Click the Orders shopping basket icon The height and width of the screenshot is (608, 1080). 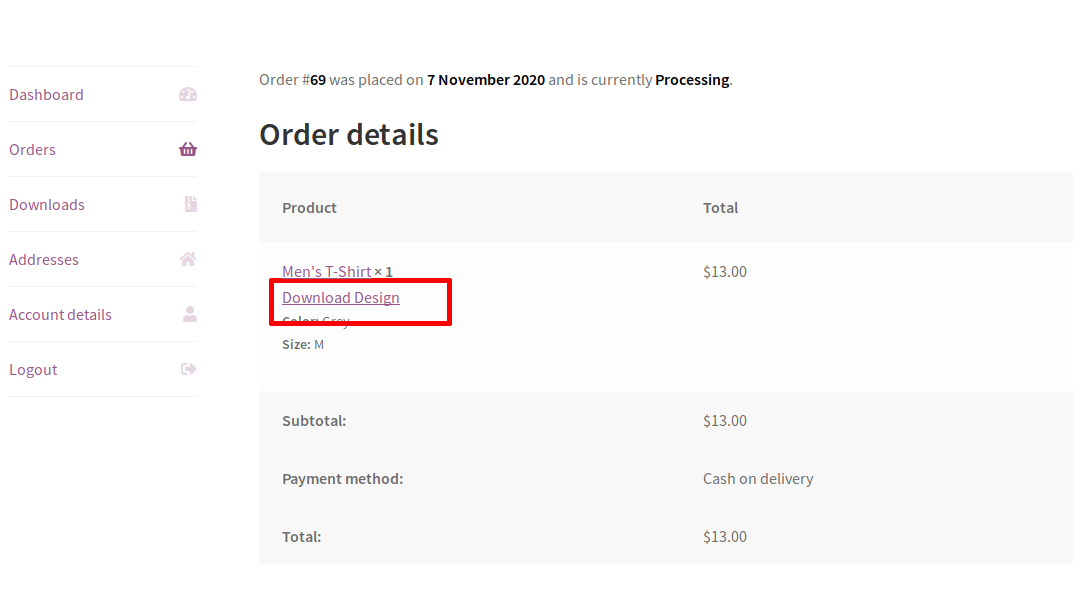click(188, 149)
